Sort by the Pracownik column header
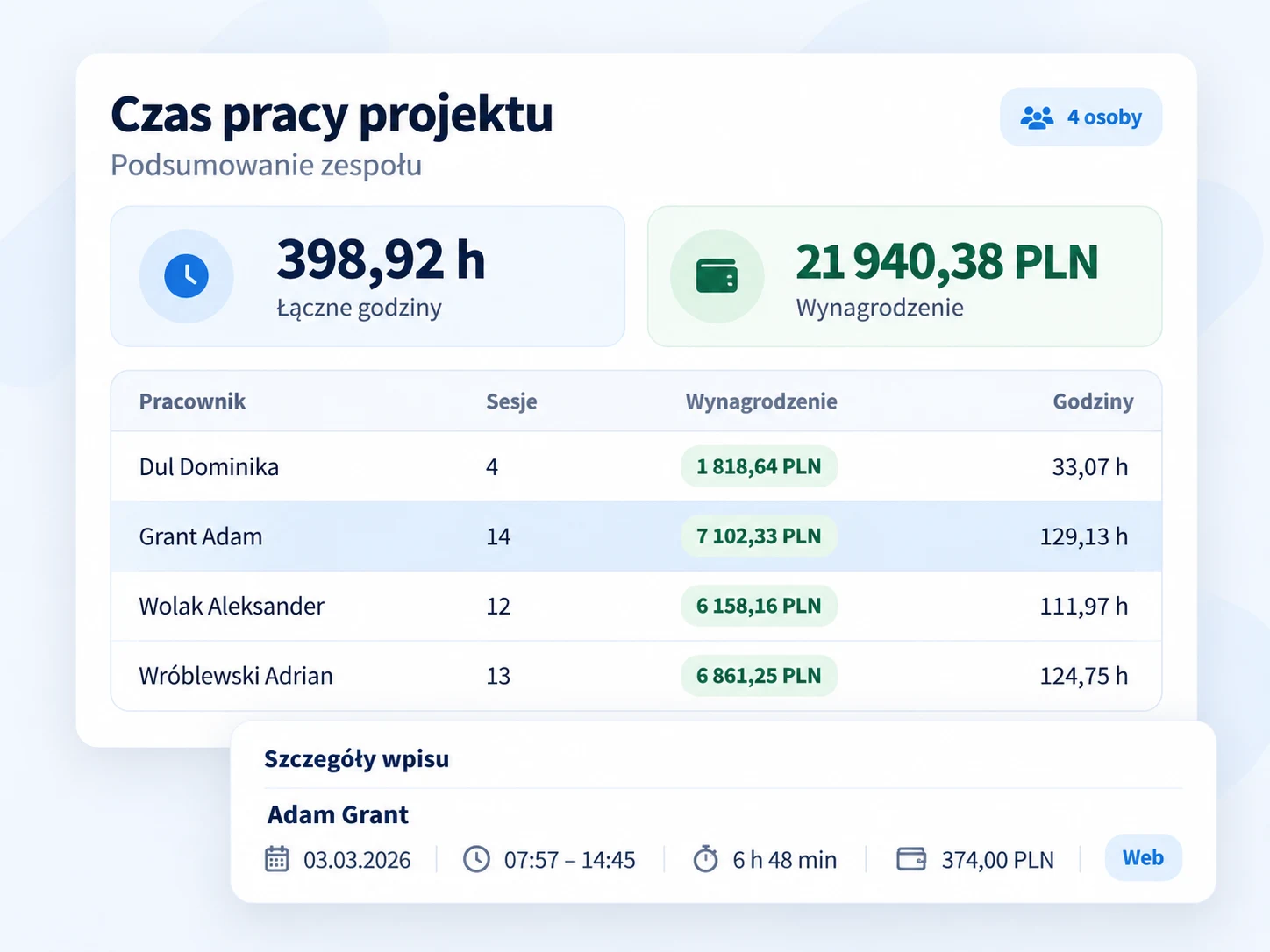The height and width of the screenshot is (952, 1270). pos(192,401)
